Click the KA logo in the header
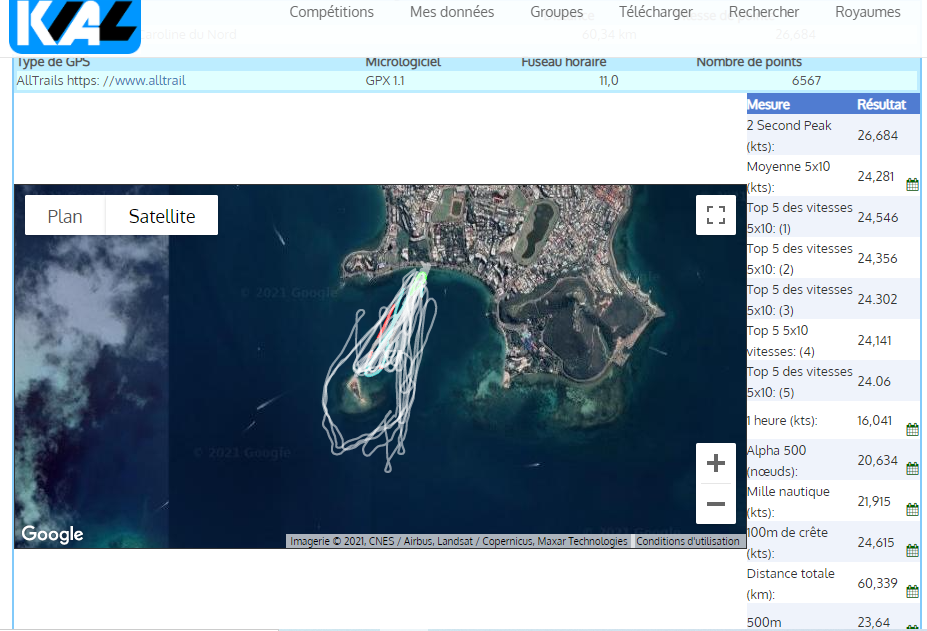 point(75,25)
